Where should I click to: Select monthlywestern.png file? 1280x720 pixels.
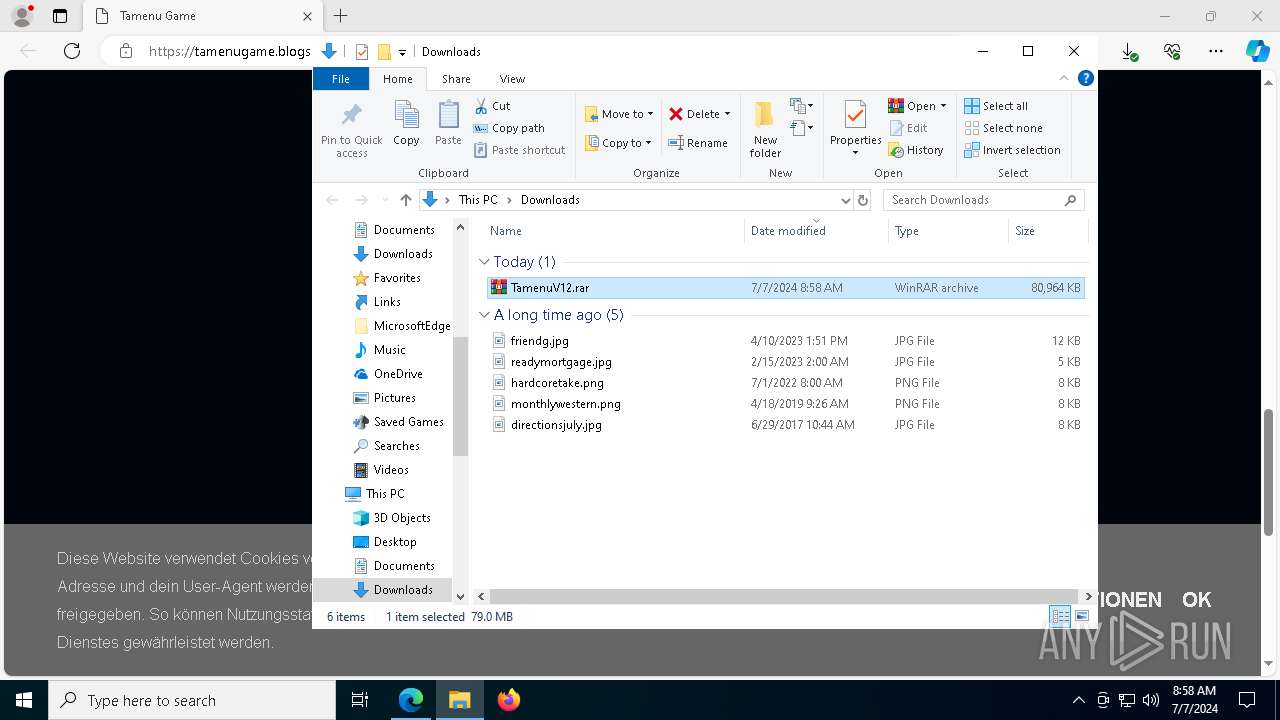point(785,404)
